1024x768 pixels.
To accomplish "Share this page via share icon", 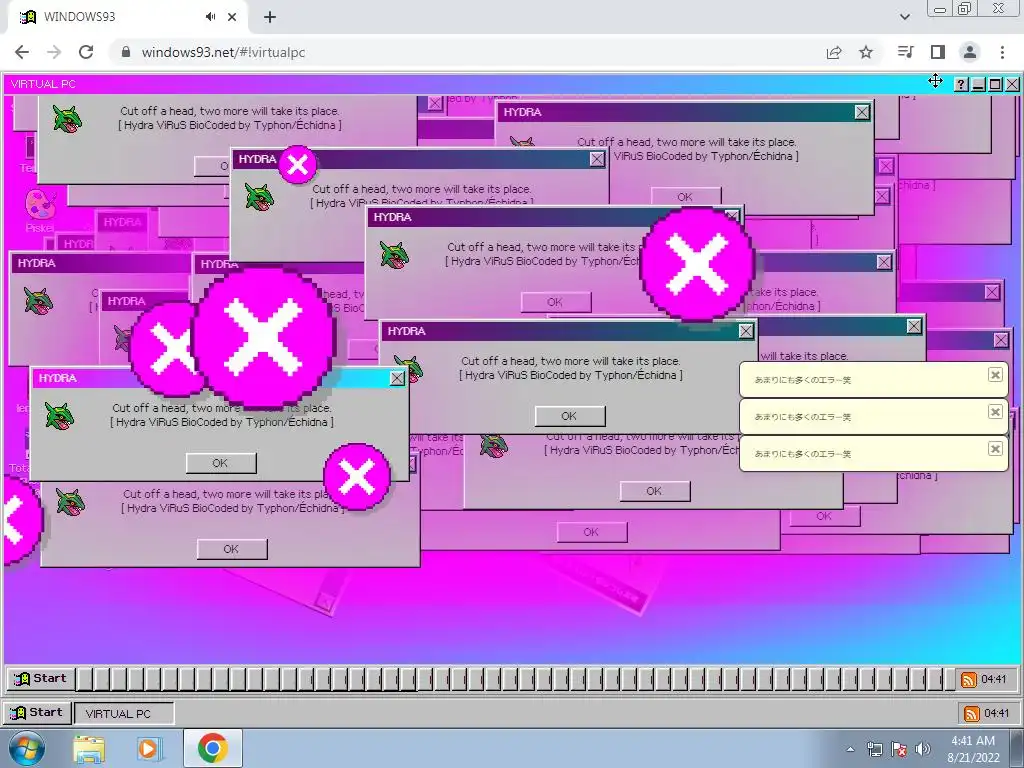I will pyautogui.click(x=834, y=52).
